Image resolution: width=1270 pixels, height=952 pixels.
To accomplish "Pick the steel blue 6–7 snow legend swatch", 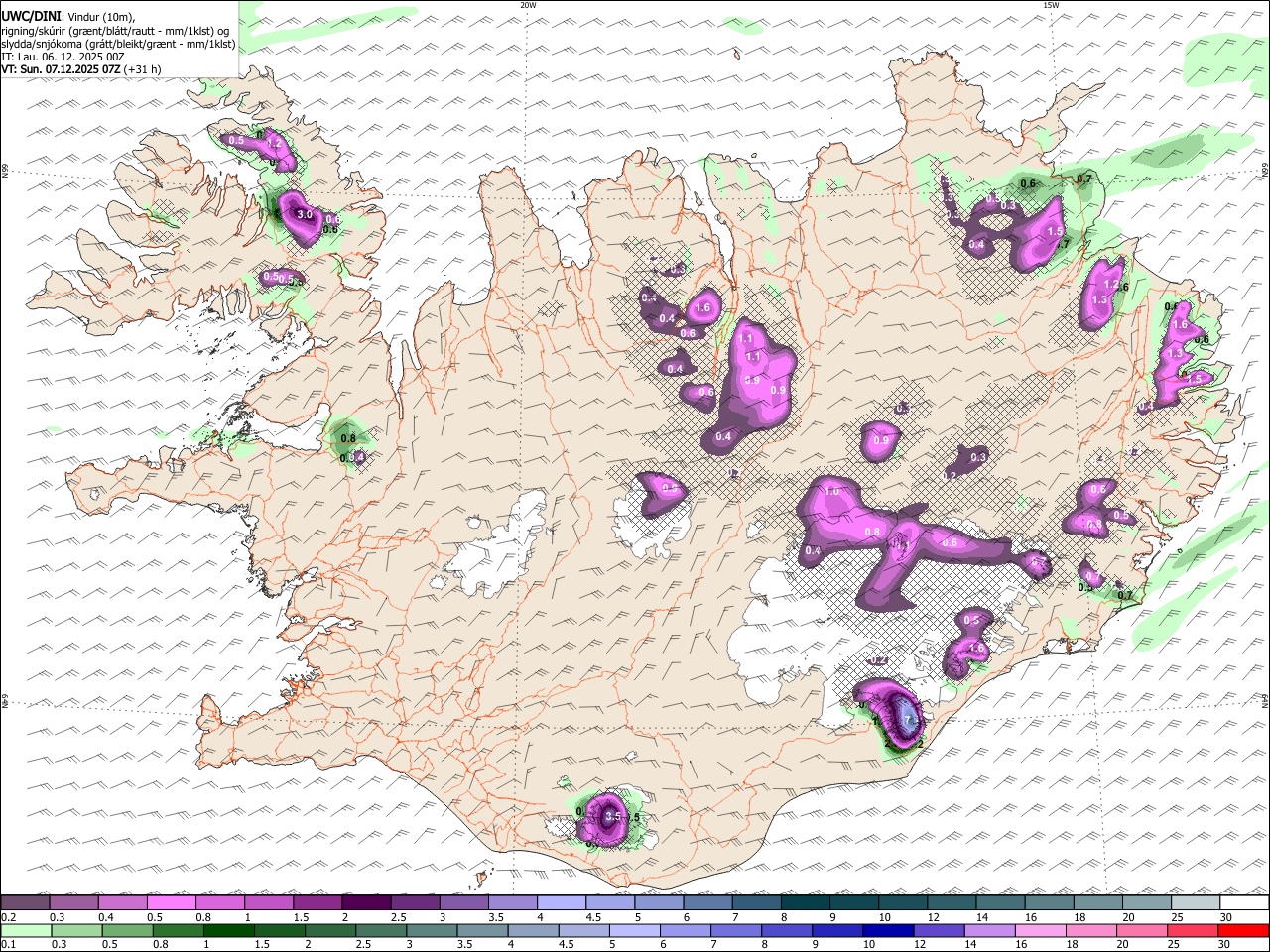I will (x=708, y=902).
